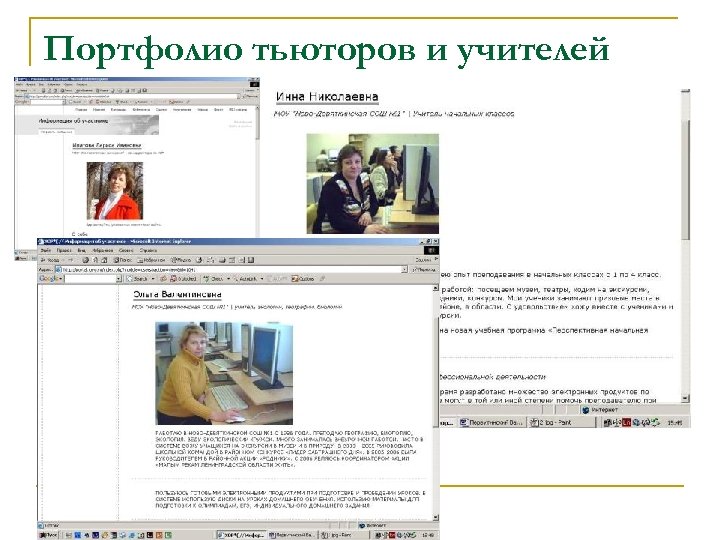Click the Интернет zone indicator in right window status bar
This screenshot has height=540, width=720.
coord(601,410)
